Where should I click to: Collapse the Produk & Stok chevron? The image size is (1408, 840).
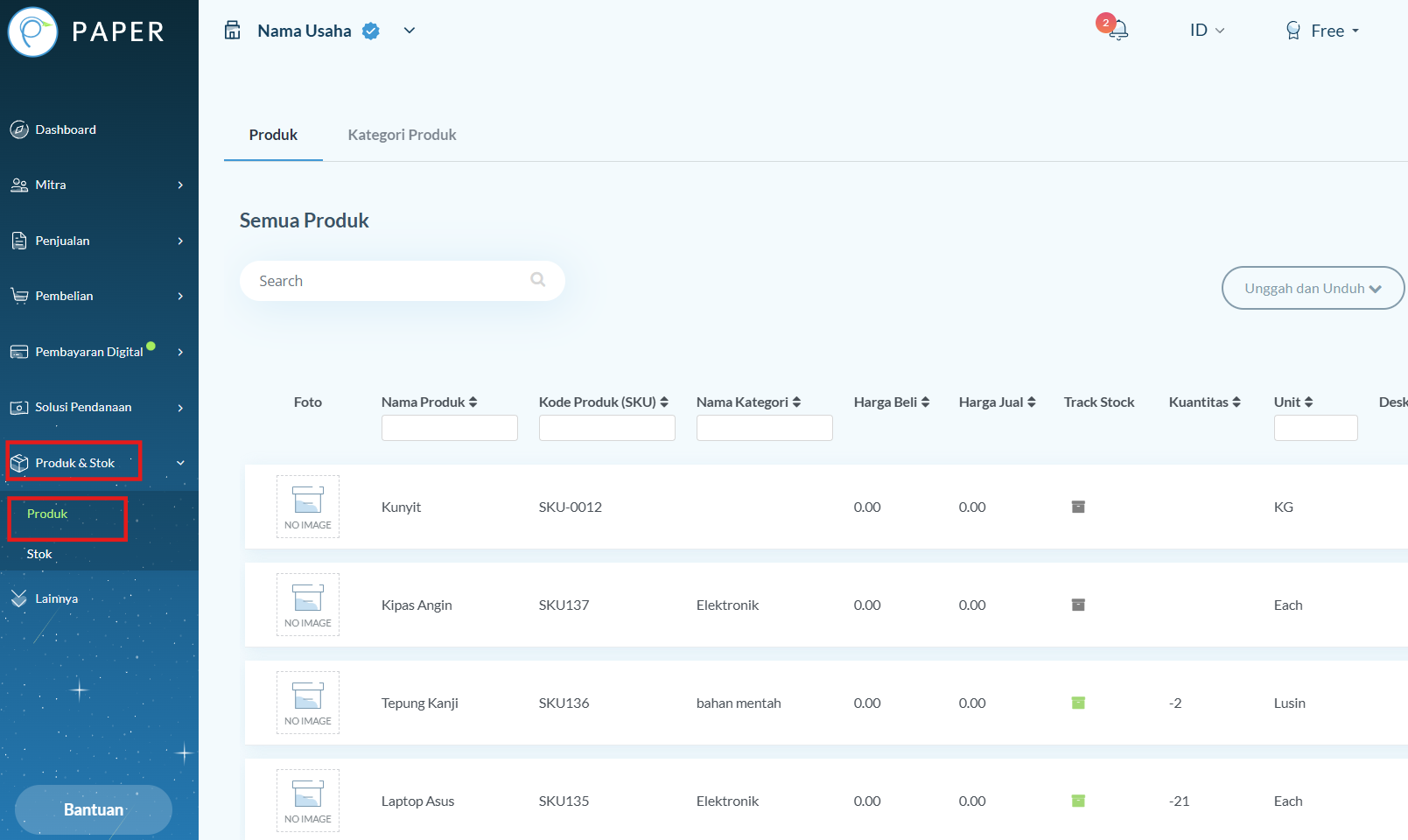(x=180, y=463)
